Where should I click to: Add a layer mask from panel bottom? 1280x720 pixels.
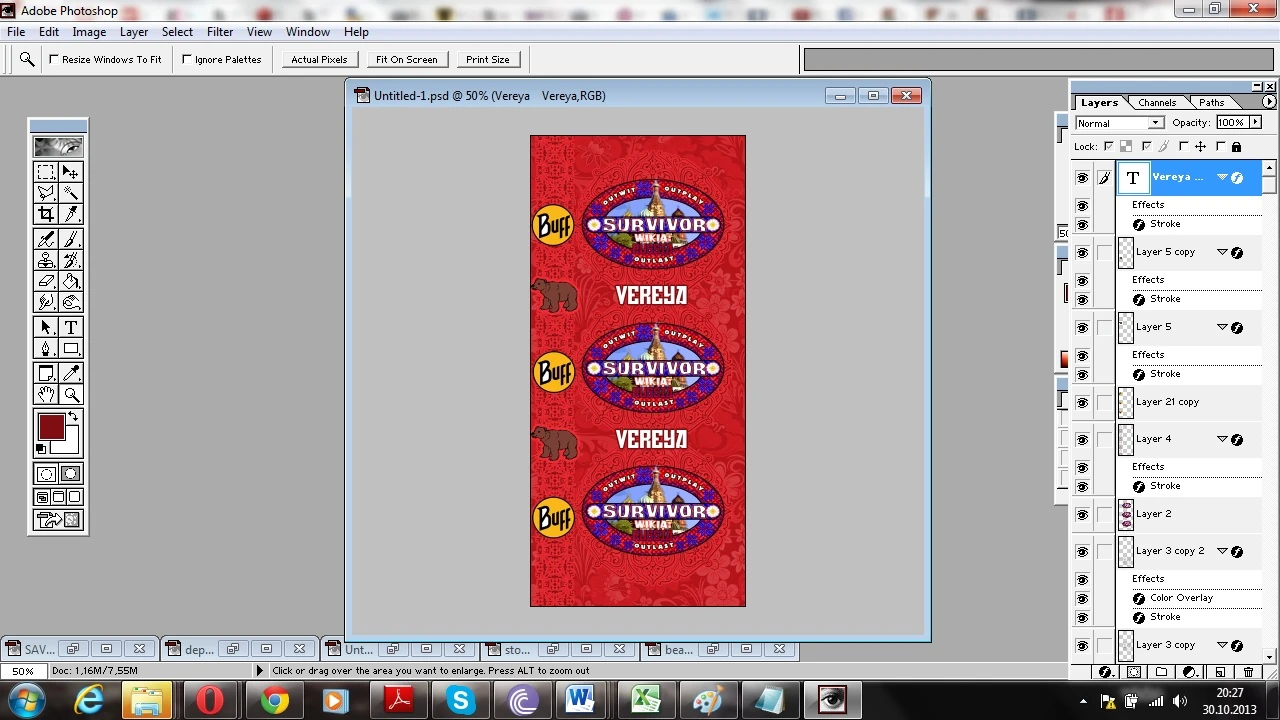pos(1134,672)
